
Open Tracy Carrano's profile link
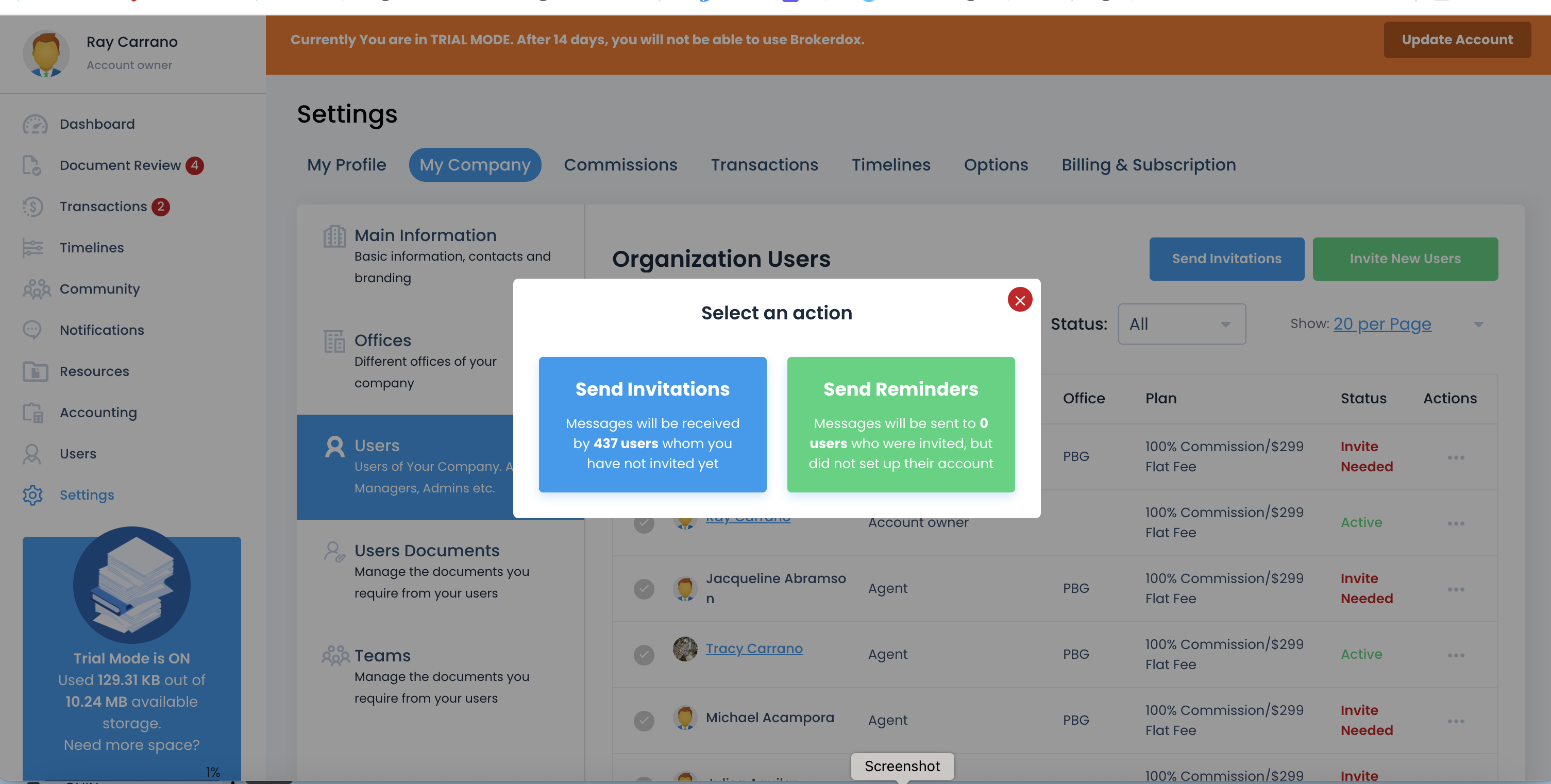[x=754, y=649]
